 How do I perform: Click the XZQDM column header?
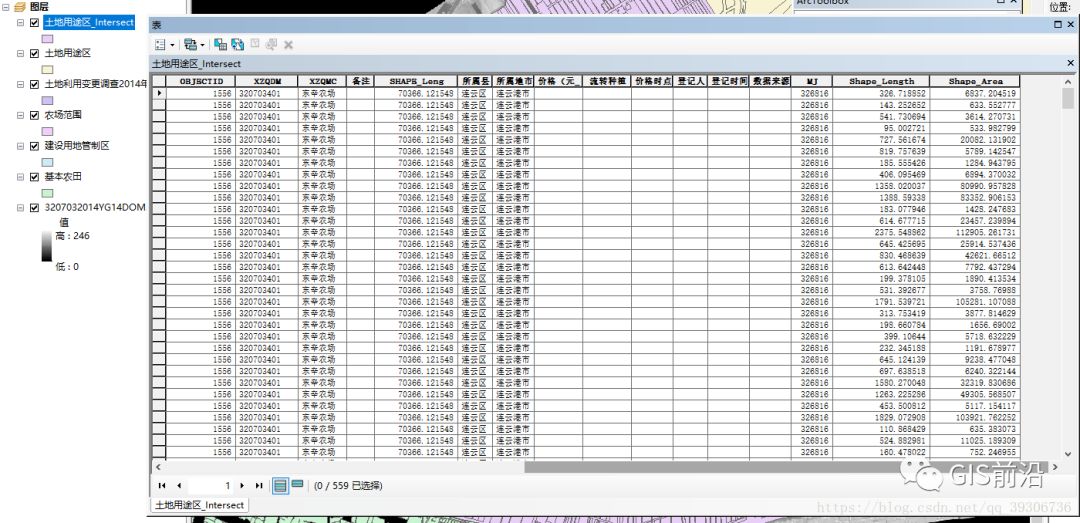click(x=267, y=81)
